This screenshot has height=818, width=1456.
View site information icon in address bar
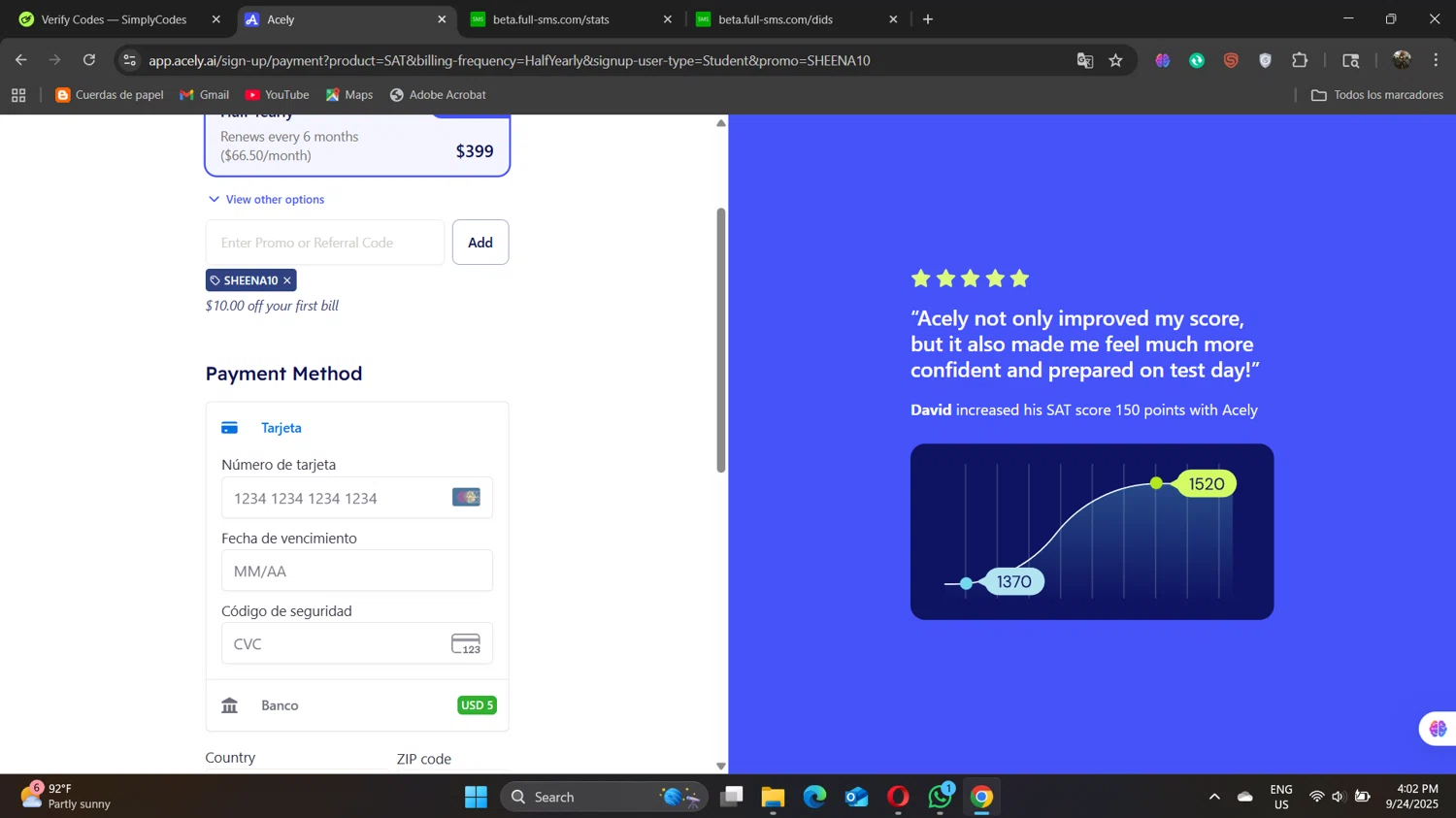coord(130,60)
